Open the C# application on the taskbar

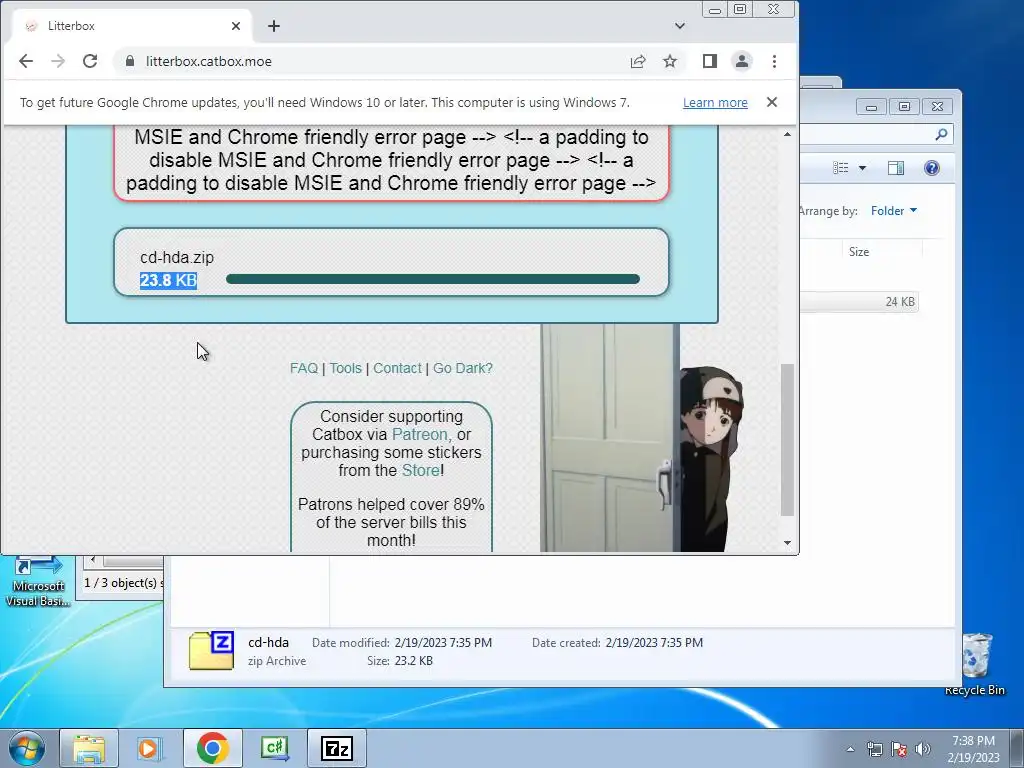(x=274, y=748)
